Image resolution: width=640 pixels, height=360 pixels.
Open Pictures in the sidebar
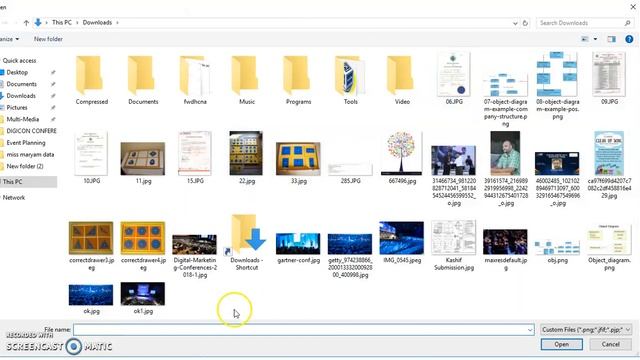tap(17, 108)
